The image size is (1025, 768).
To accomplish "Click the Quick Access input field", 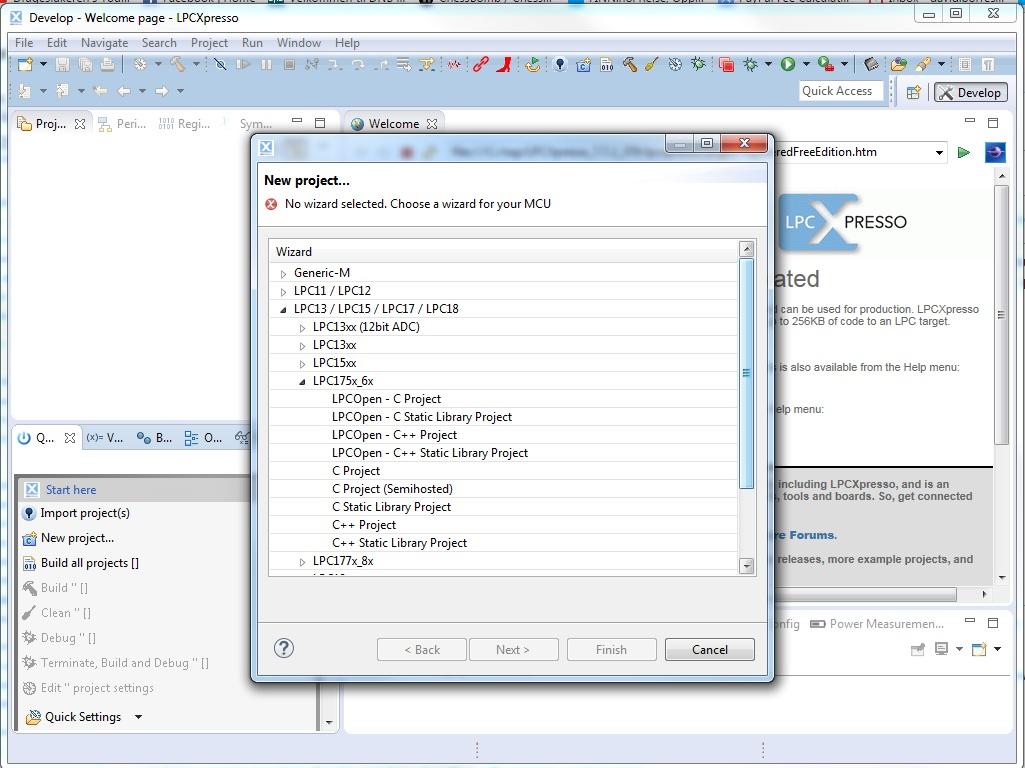I will [840, 92].
